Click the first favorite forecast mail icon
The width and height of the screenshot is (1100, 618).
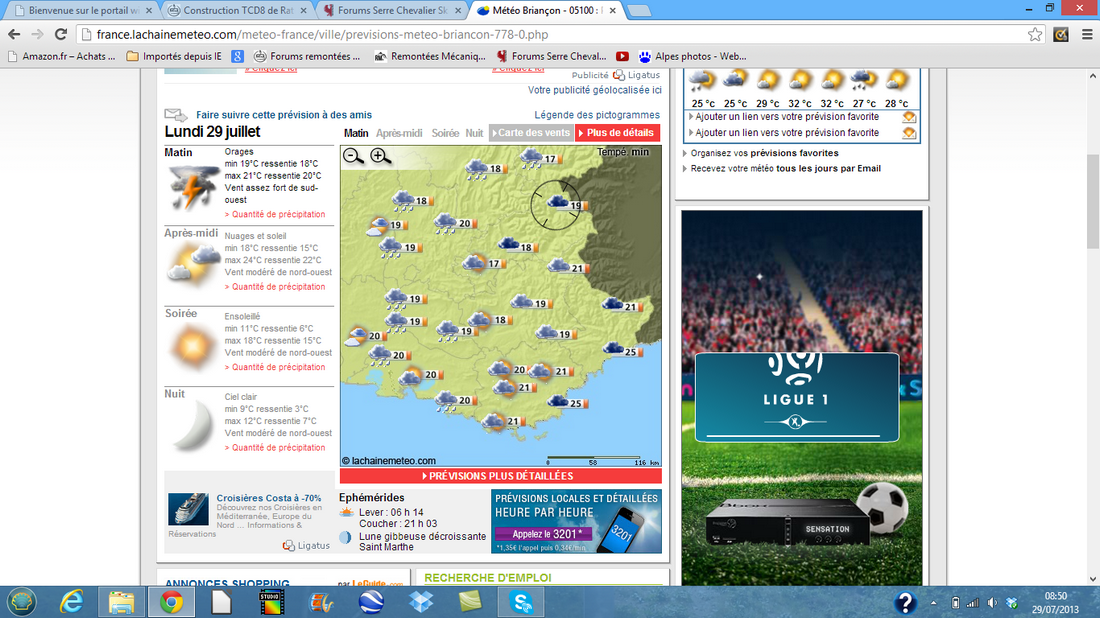coord(908,117)
